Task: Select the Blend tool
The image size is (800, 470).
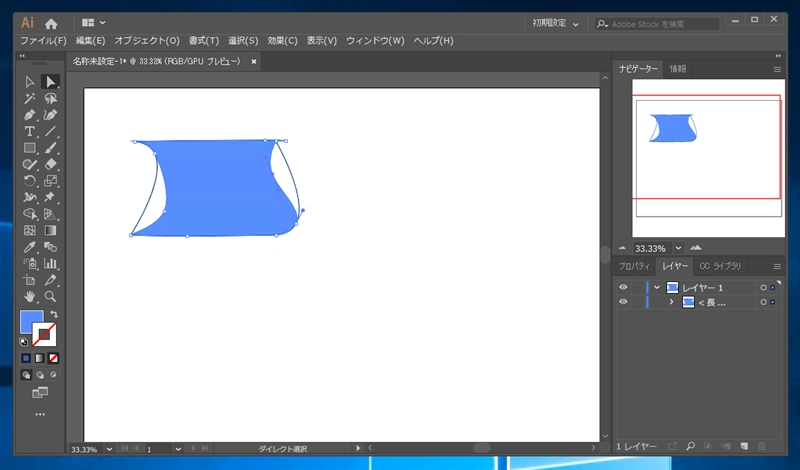Action: pyautogui.click(x=50, y=247)
